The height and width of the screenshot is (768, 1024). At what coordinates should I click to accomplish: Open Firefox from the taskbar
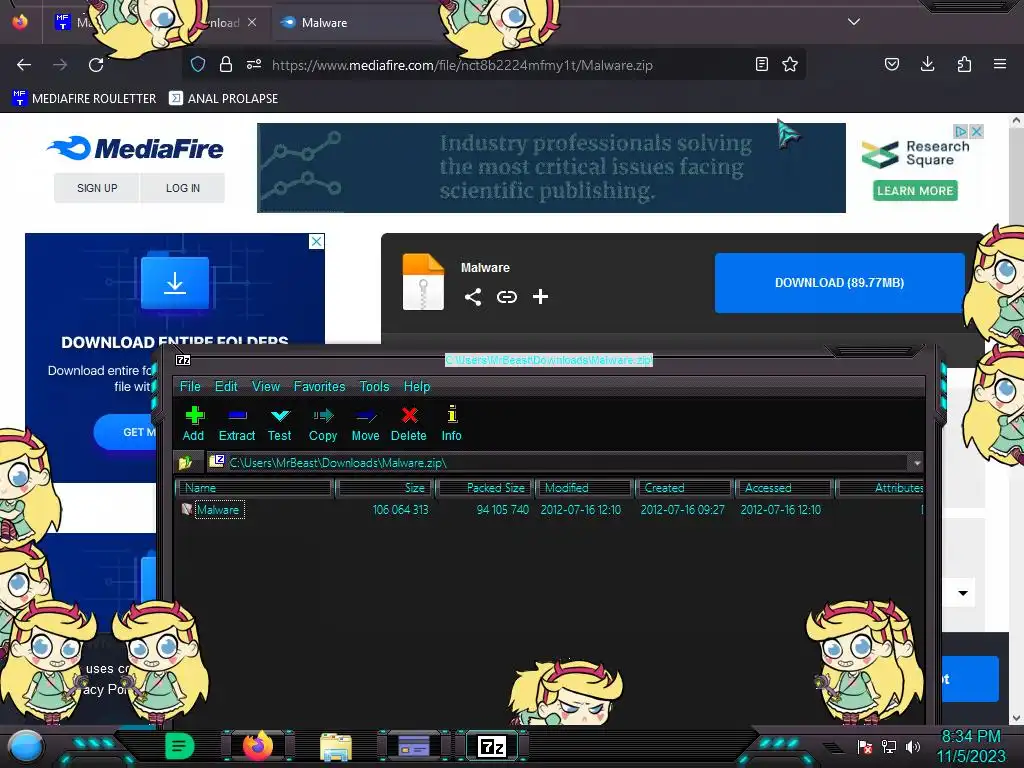tap(258, 746)
